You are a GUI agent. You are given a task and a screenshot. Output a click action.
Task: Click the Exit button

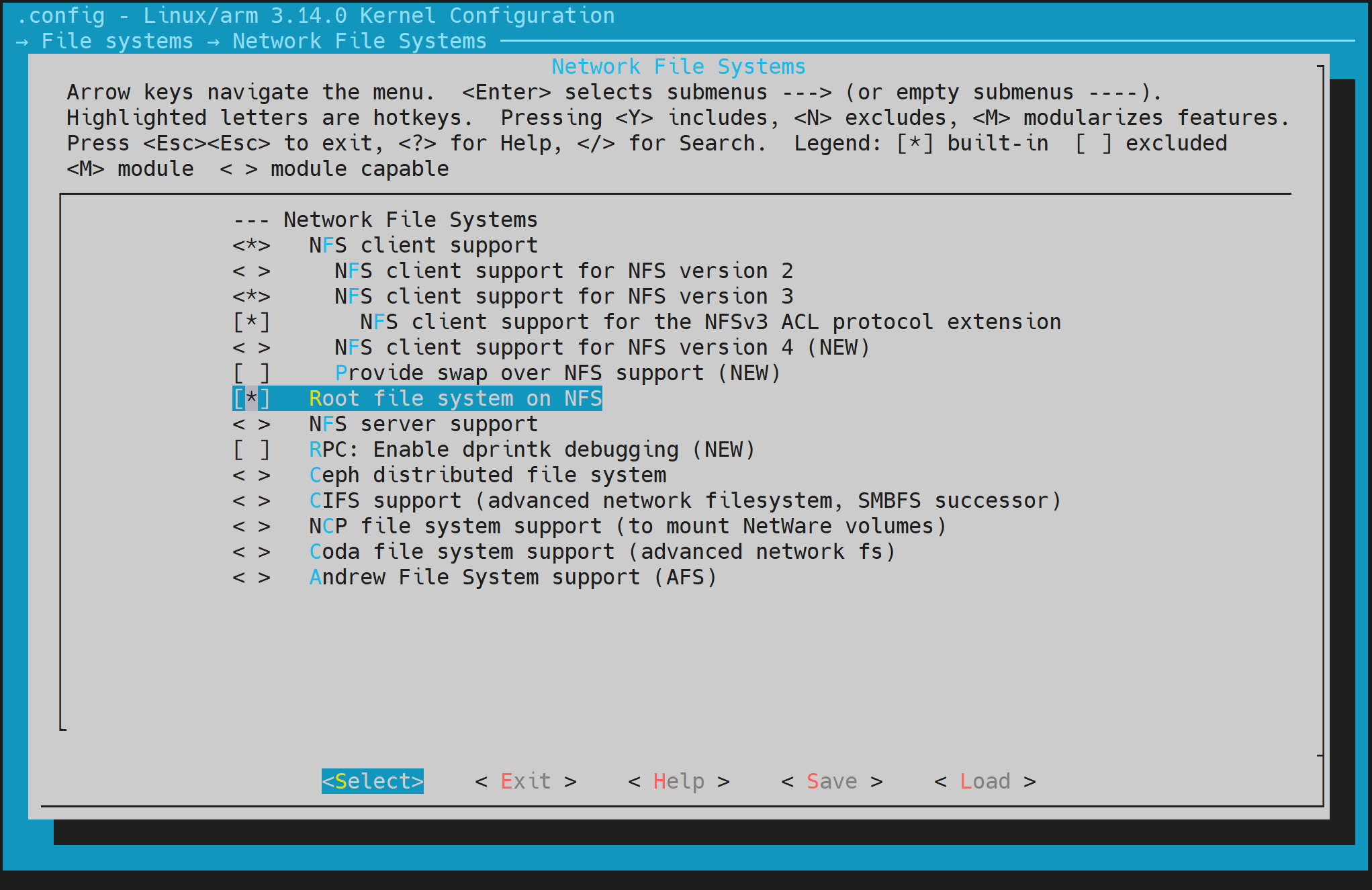(x=526, y=781)
